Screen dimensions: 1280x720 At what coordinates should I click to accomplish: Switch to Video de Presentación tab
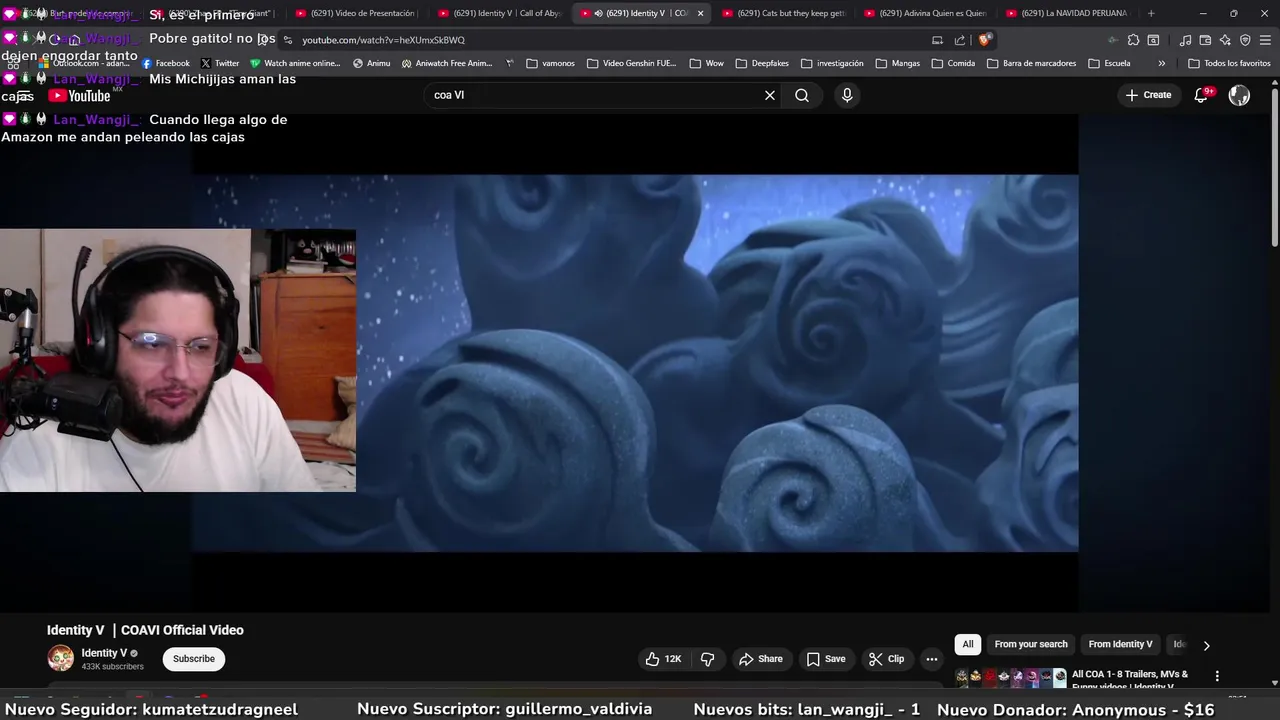[357, 13]
